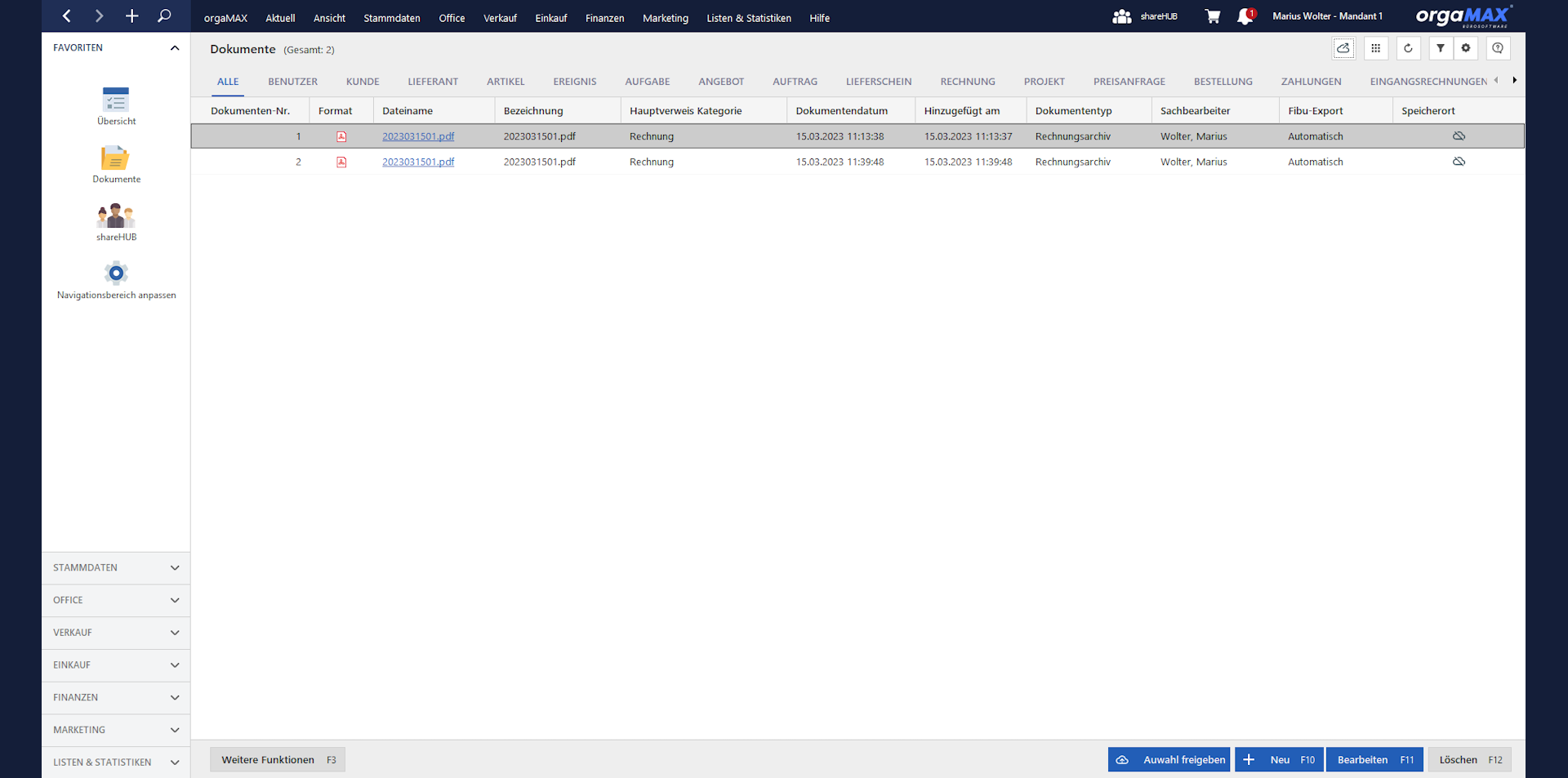Image resolution: width=1568 pixels, height=778 pixels.
Task: Click the cloud share icon in toolbar
Action: tap(1343, 48)
